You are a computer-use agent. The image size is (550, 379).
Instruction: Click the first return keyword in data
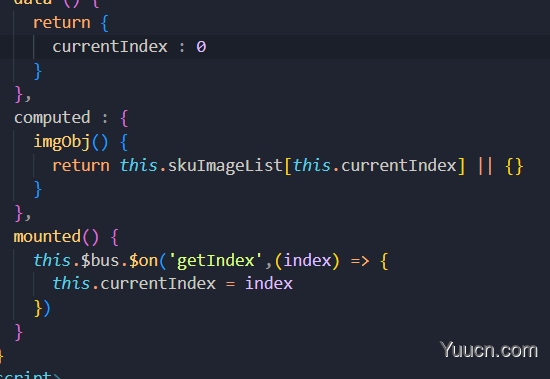pyautogui.click(x=62, y=23)
